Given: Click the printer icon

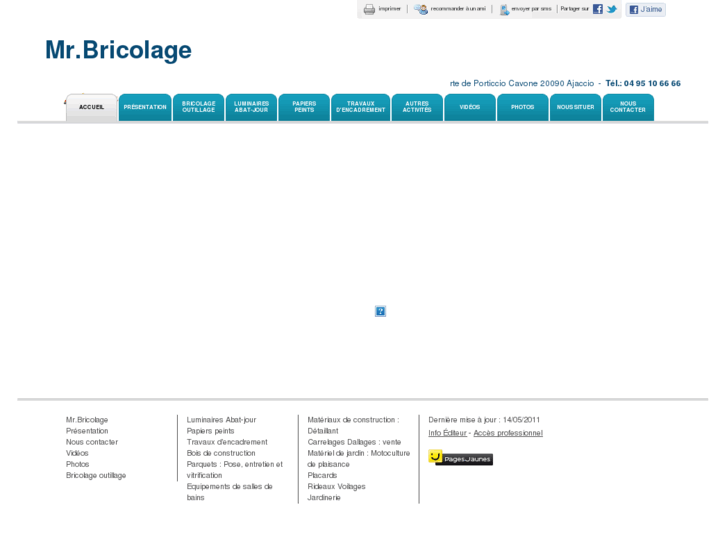Looking at the screenshot, I should pyautogui.click(x=369, y=9).
